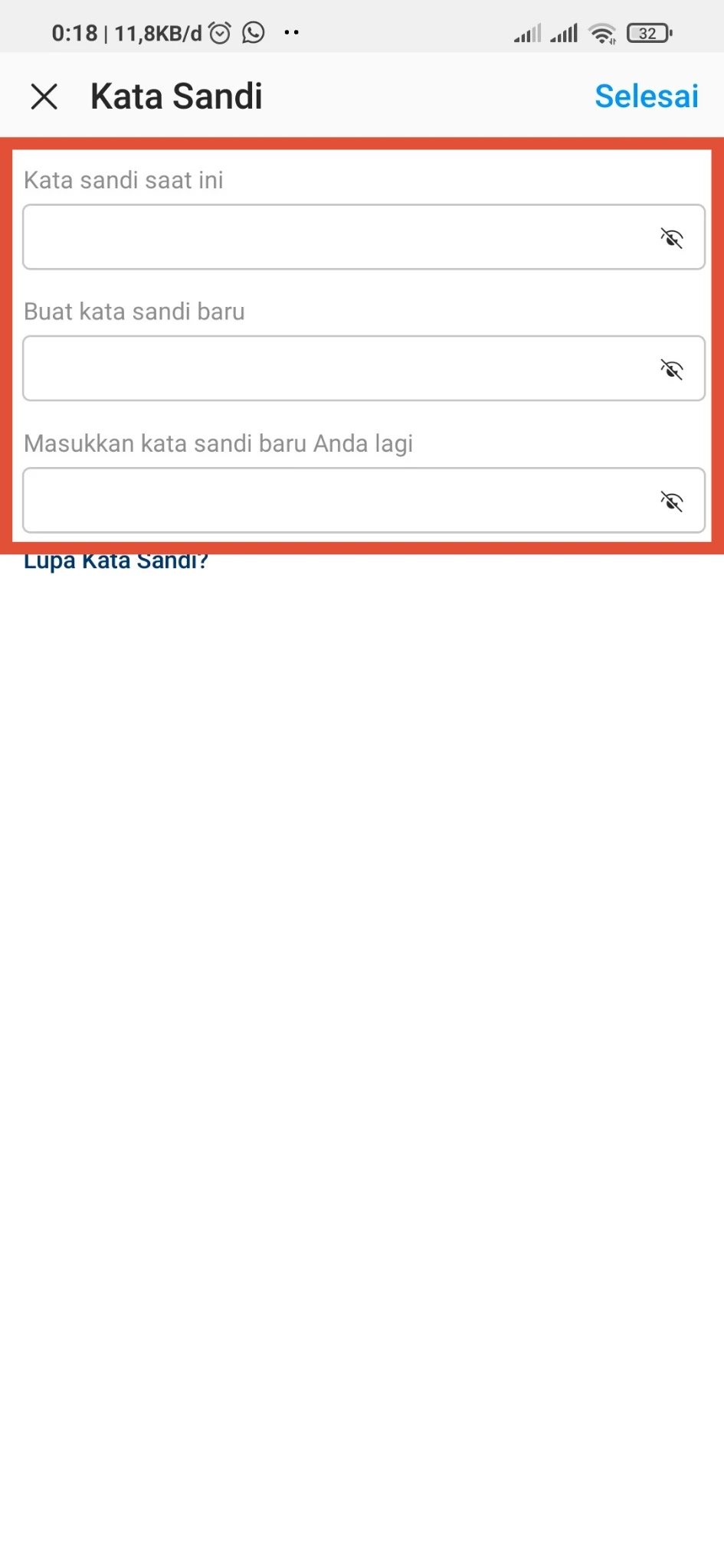Reveal the new password with eye toggle

pyautogui.click(x=672, y=370)
